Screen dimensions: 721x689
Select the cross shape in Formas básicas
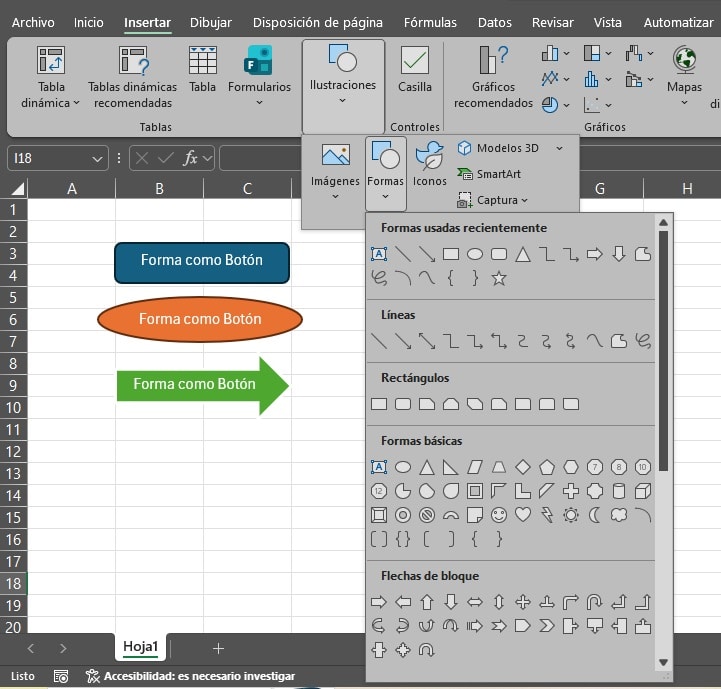571,491
